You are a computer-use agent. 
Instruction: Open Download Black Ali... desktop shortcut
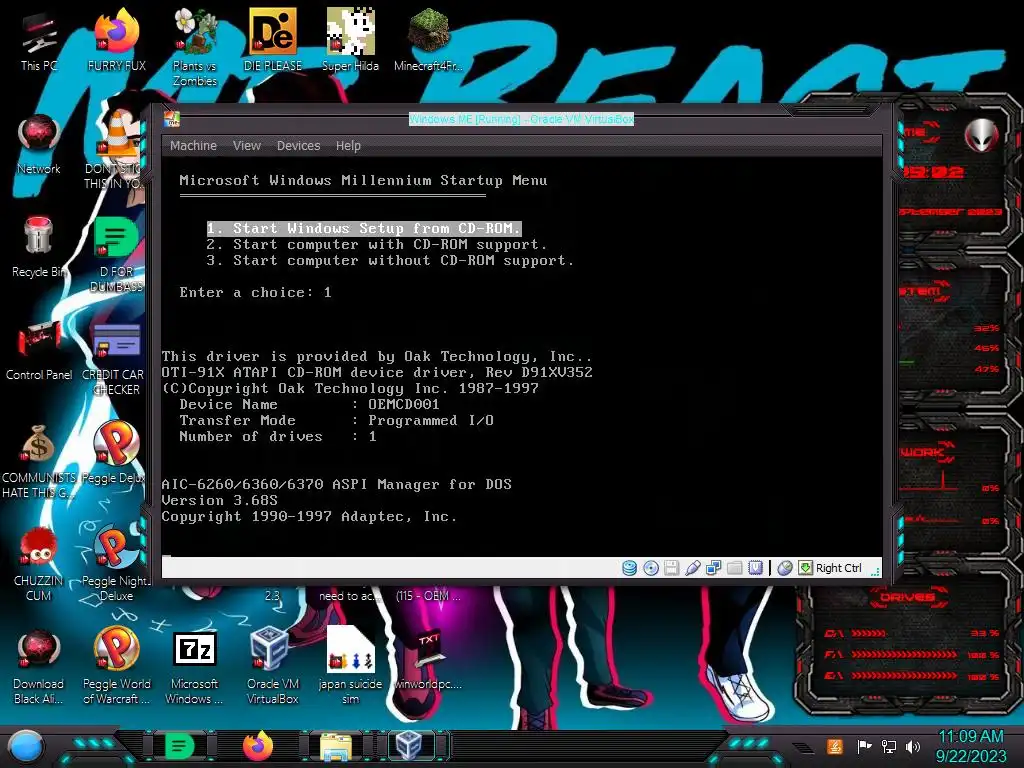pyautogui.click(x=39, y=666)
